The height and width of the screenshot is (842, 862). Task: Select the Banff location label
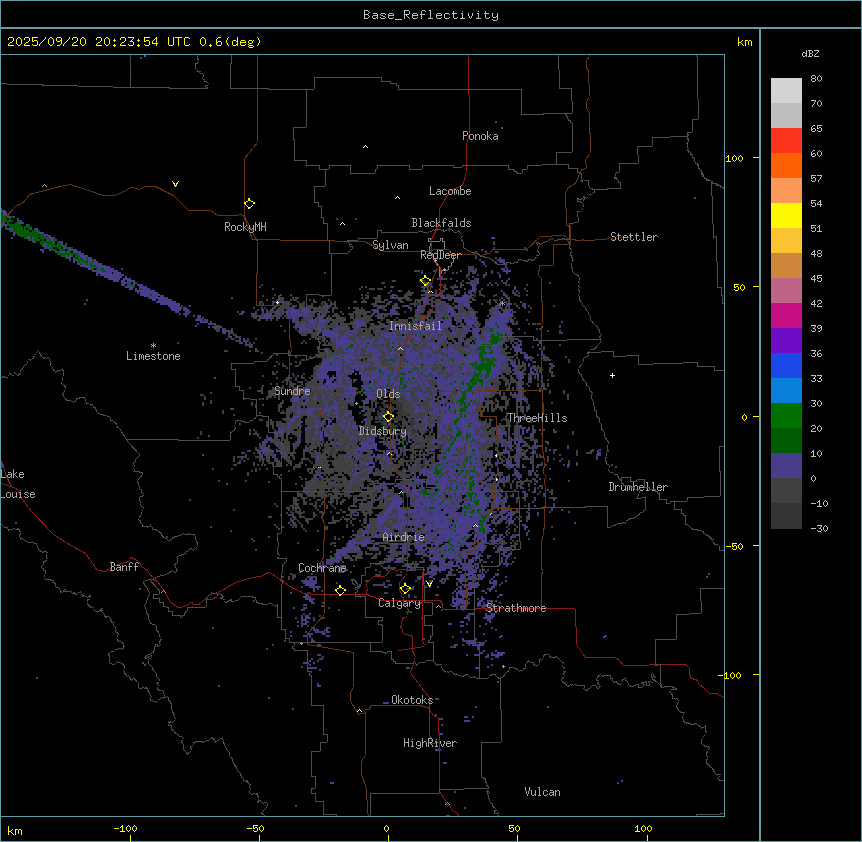[124, 567]
